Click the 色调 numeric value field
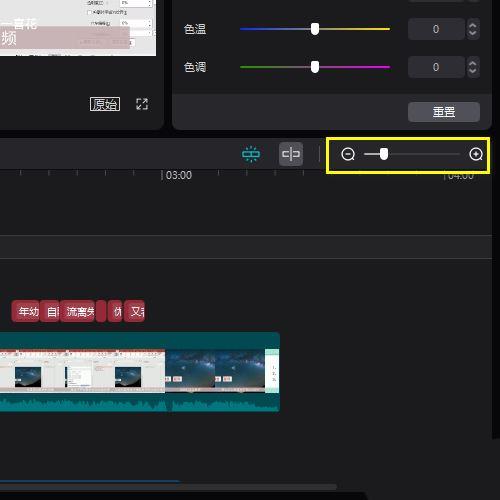The image size is (500, 500). [x=436, y=67]
